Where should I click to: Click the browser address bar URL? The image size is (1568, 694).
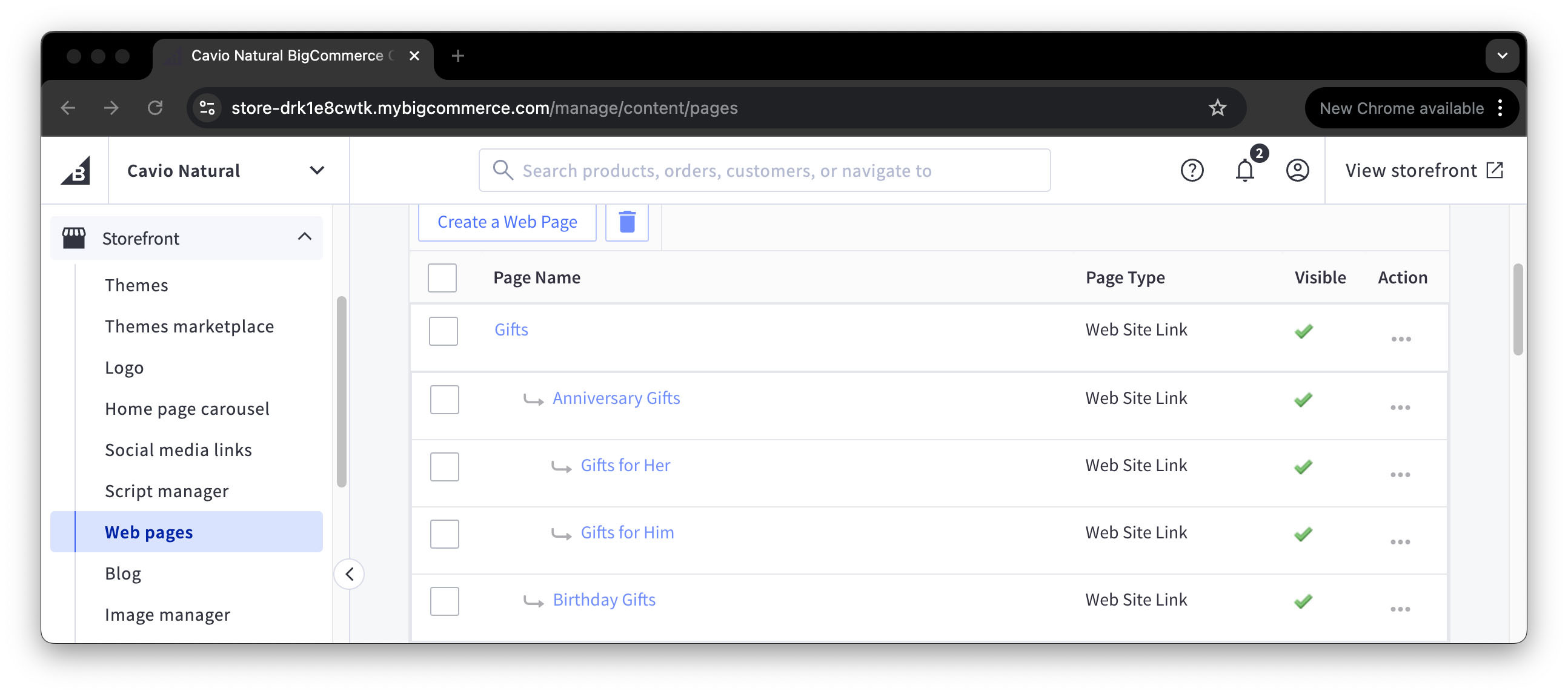pyautogui.click(x=484, y=108)
